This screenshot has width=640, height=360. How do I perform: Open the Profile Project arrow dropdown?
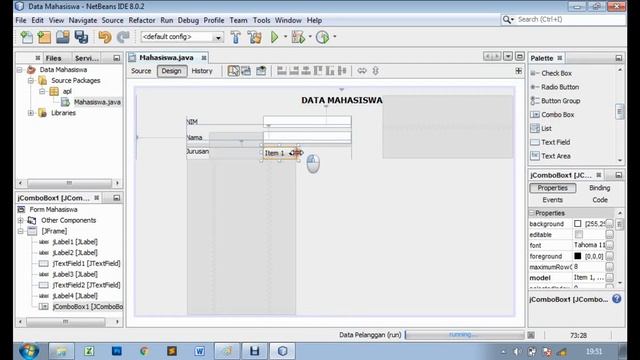(x=335, y=37)
